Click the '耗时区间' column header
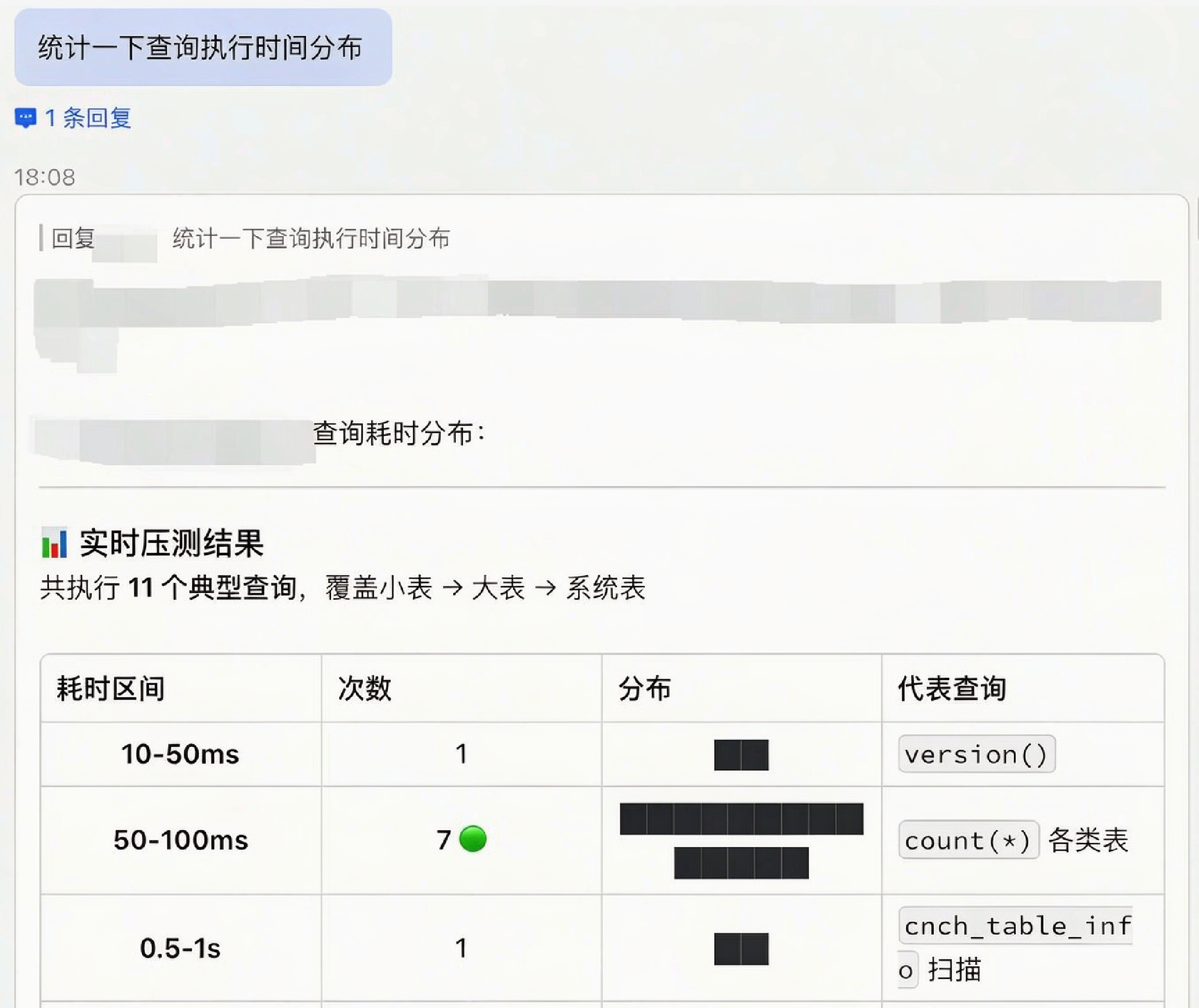Image resolution: width=1199 pixels, height=1008 pixels. click(x=111, y=688)
